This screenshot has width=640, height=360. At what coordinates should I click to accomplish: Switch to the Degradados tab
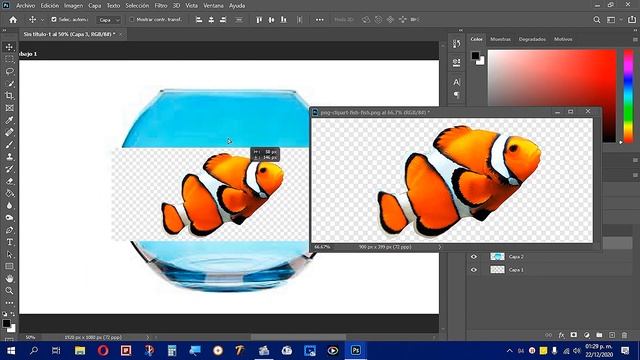point(532,39)
